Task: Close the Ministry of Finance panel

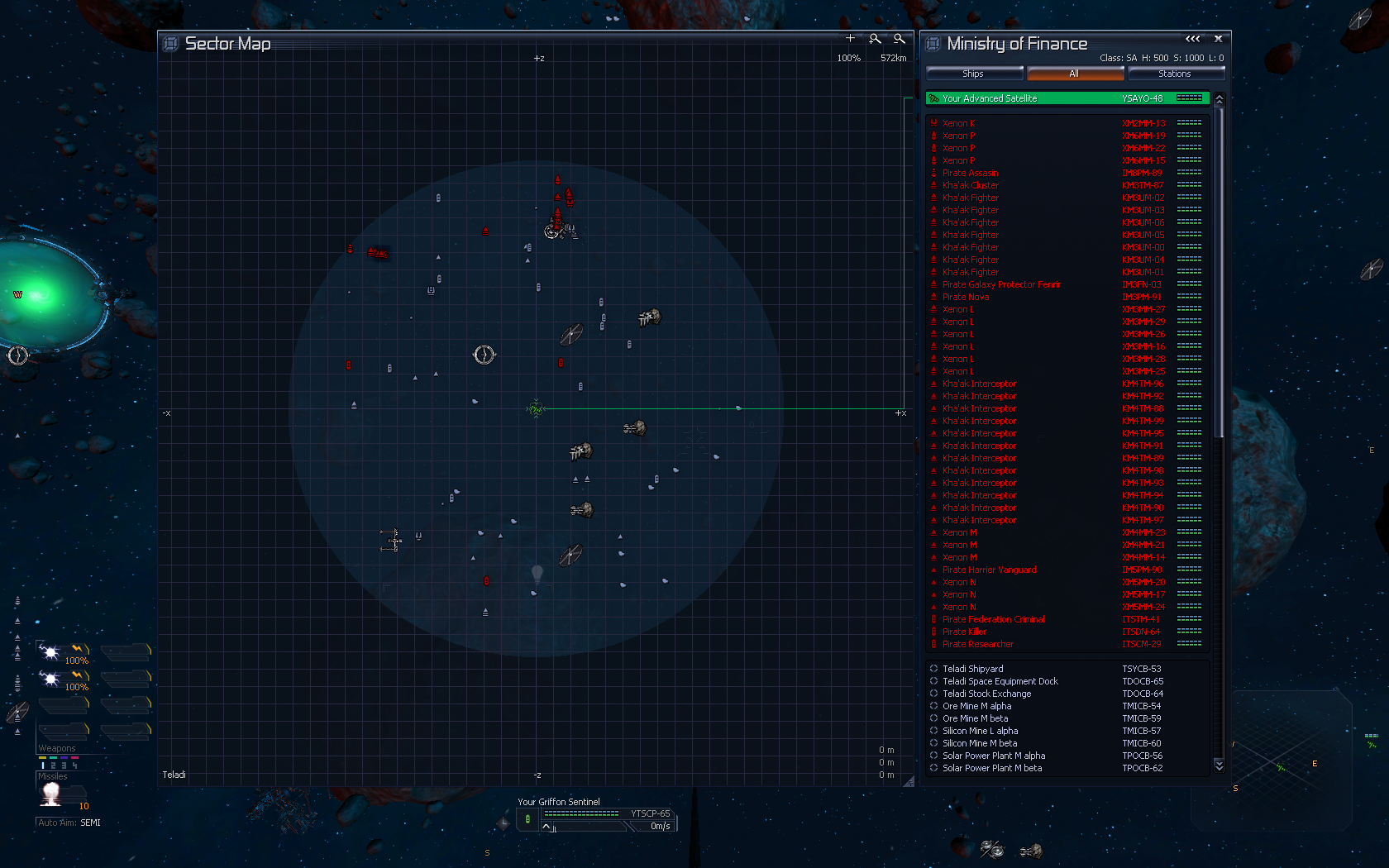Action: click(x=1218, y=39)
